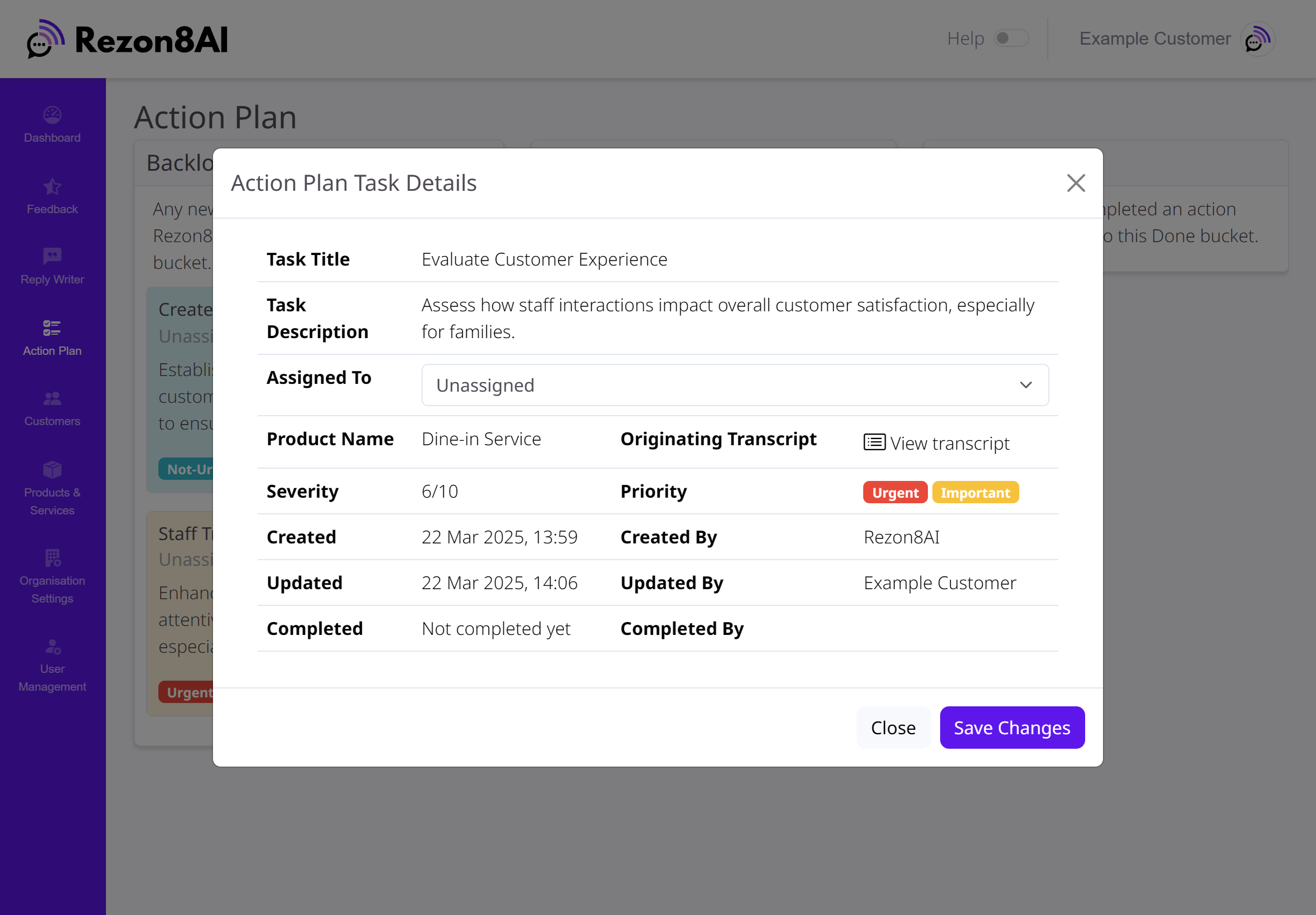Open the Reply Writer section
The width and height of the screenshot is (1316, 915).
pos(52,266)
